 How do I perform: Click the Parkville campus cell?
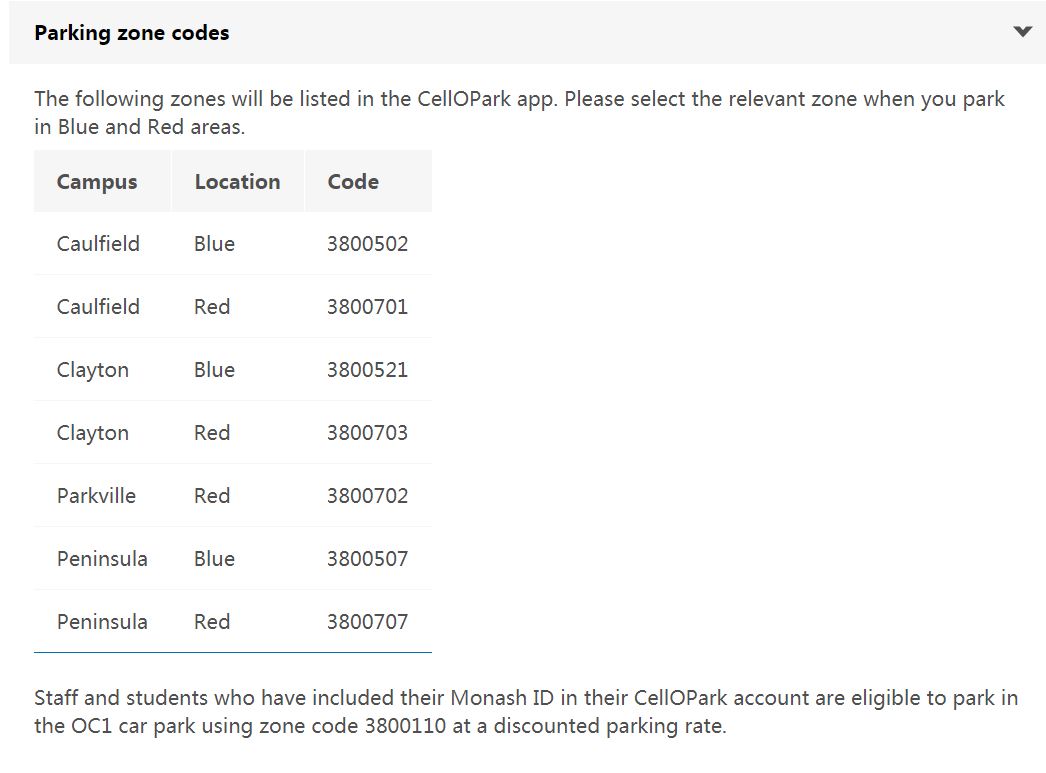[96, 496]
